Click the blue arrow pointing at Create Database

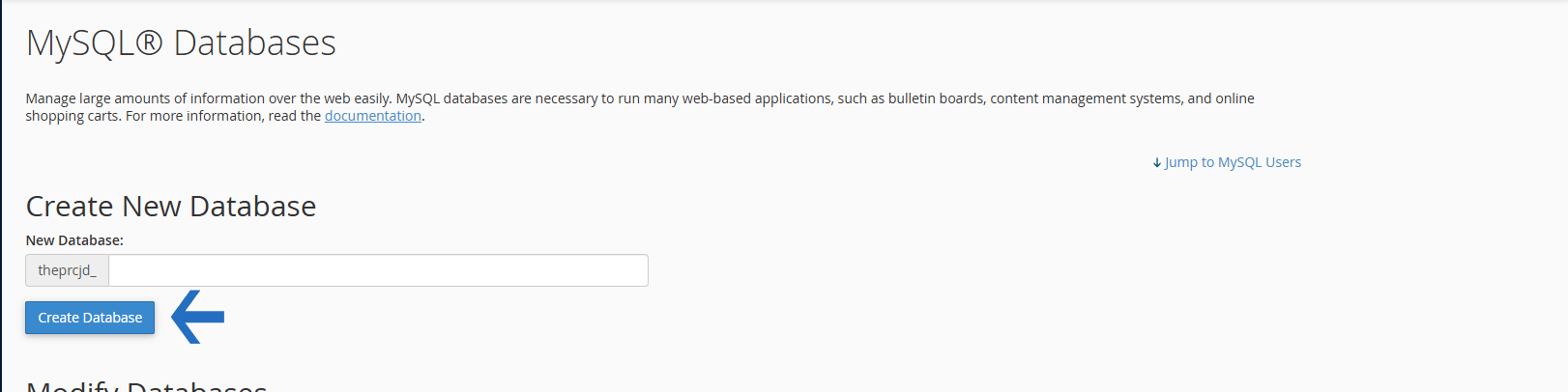click(198, 317)
